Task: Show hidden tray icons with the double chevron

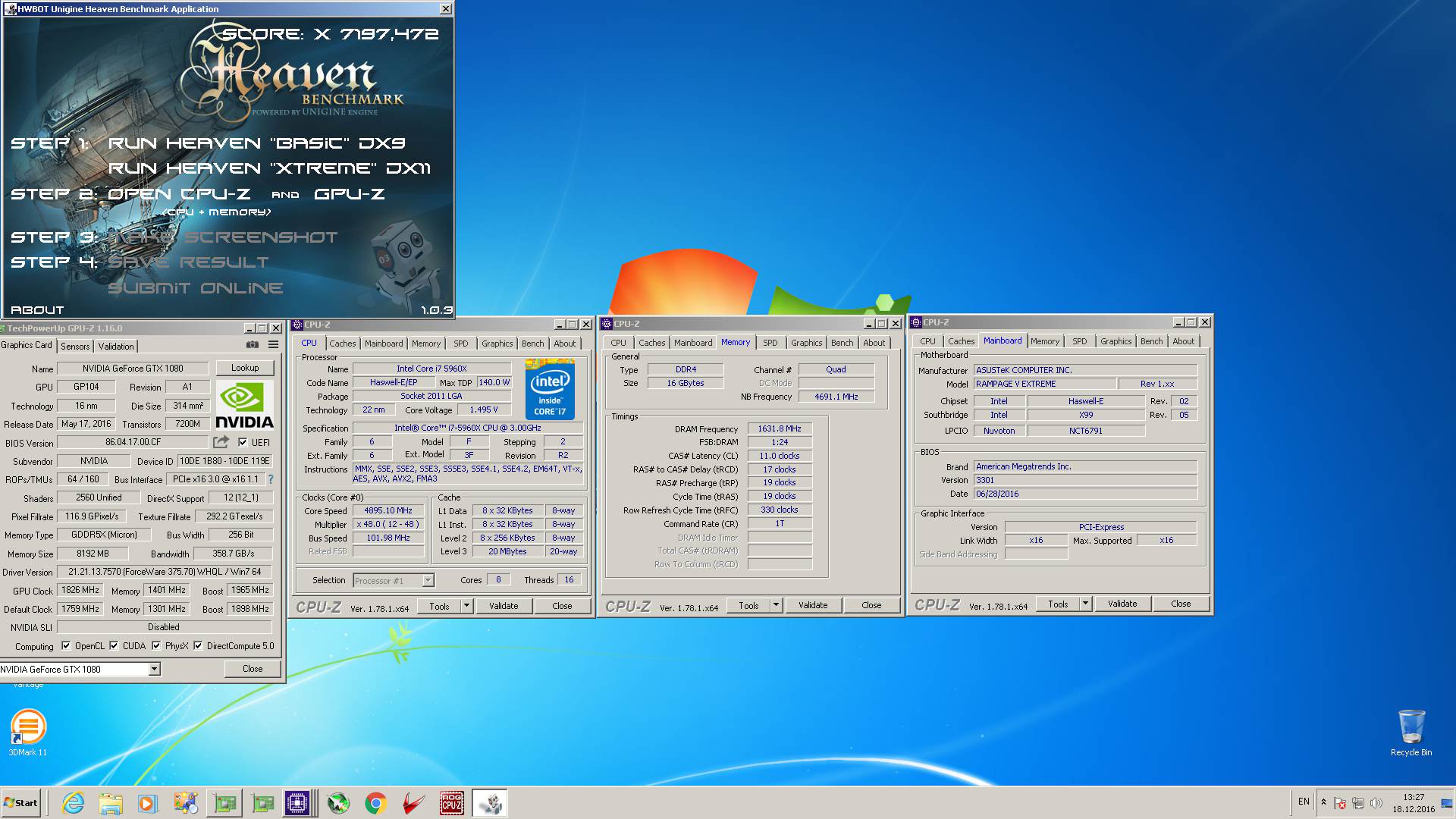Action: point(1323,802)
